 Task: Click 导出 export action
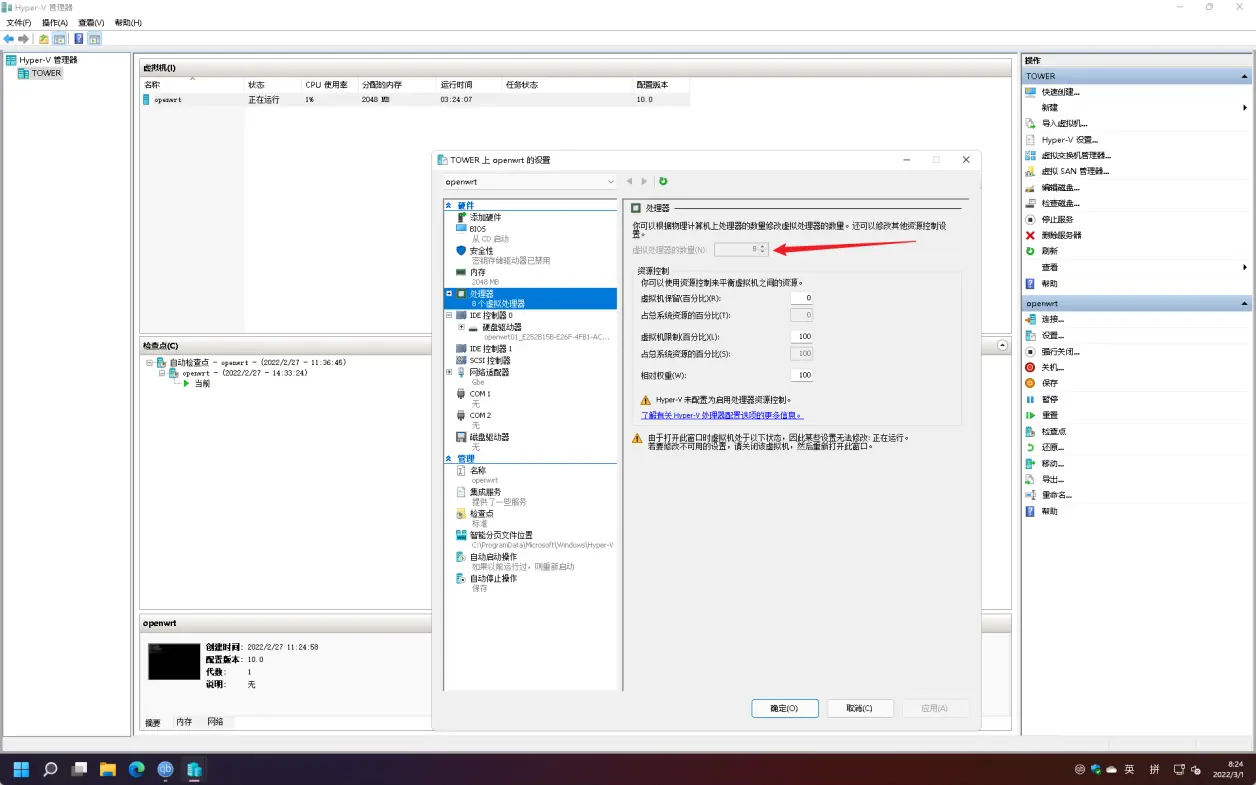click(x=1052, y=479)
